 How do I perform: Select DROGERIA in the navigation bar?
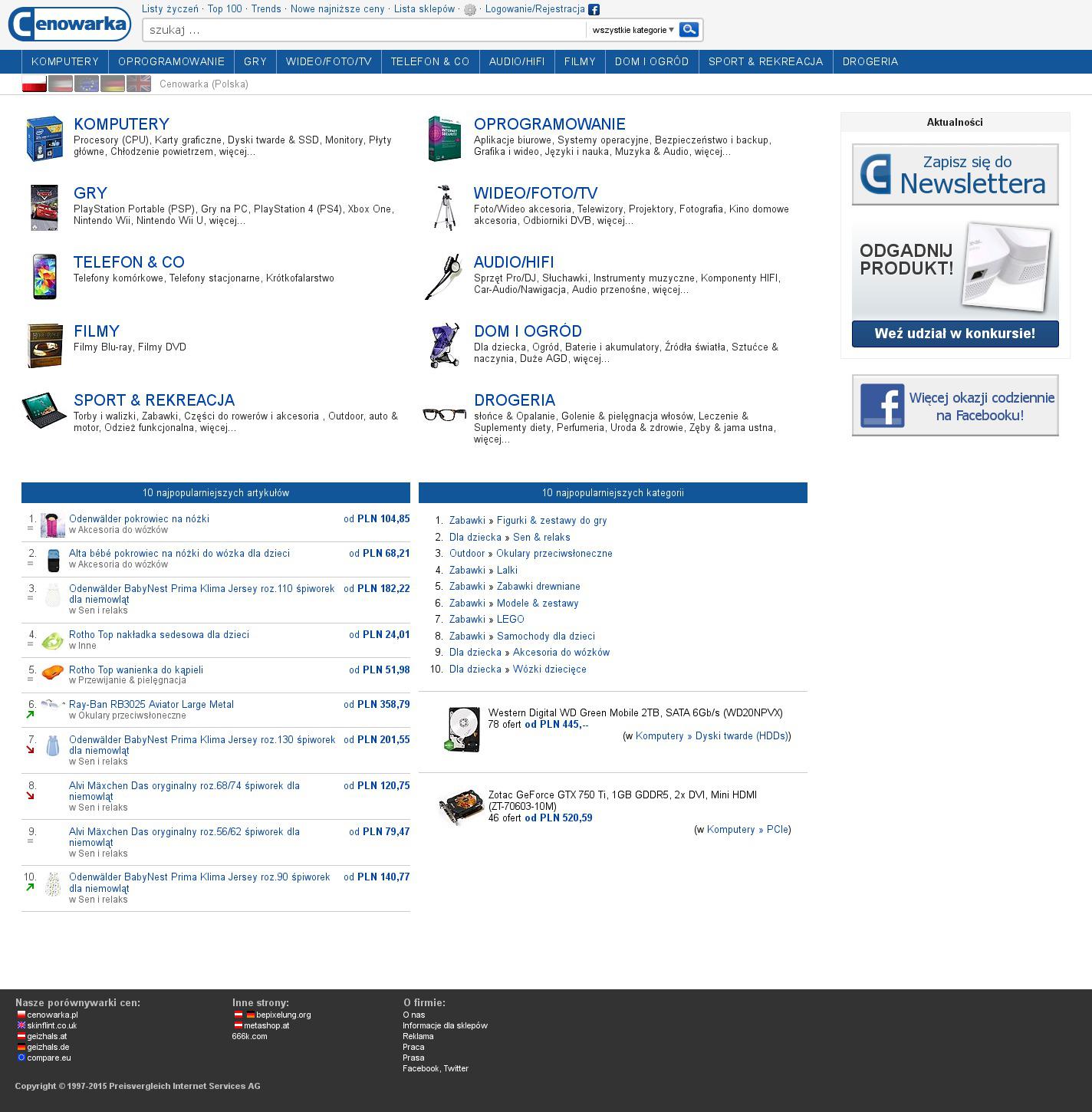[870, 61]
